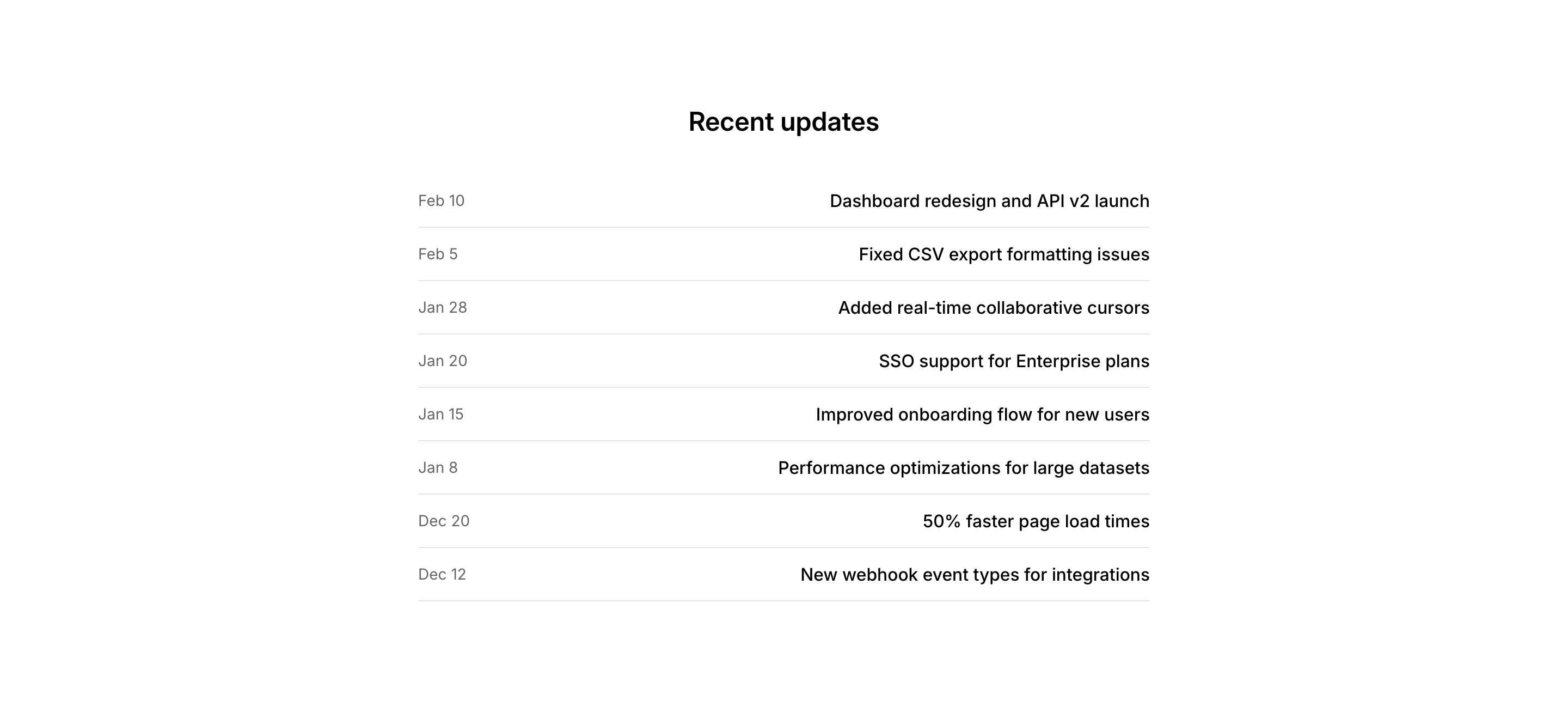Open the 50% faster page load times entry
Image resolution: width=1568 pixels, height=706 pixels.
[1036, 521]
